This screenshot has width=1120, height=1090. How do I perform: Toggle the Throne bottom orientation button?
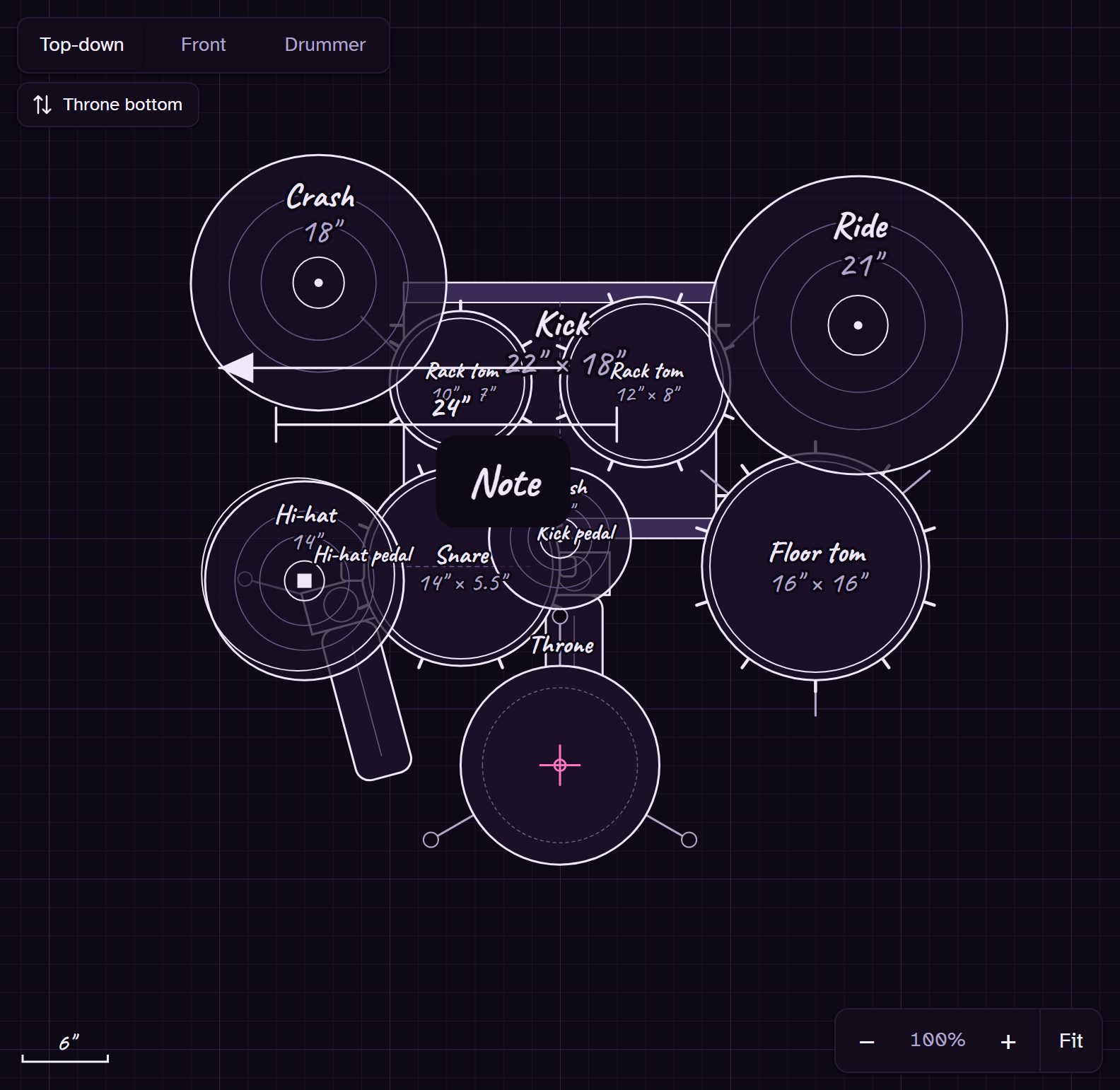(x=108, y=105)
